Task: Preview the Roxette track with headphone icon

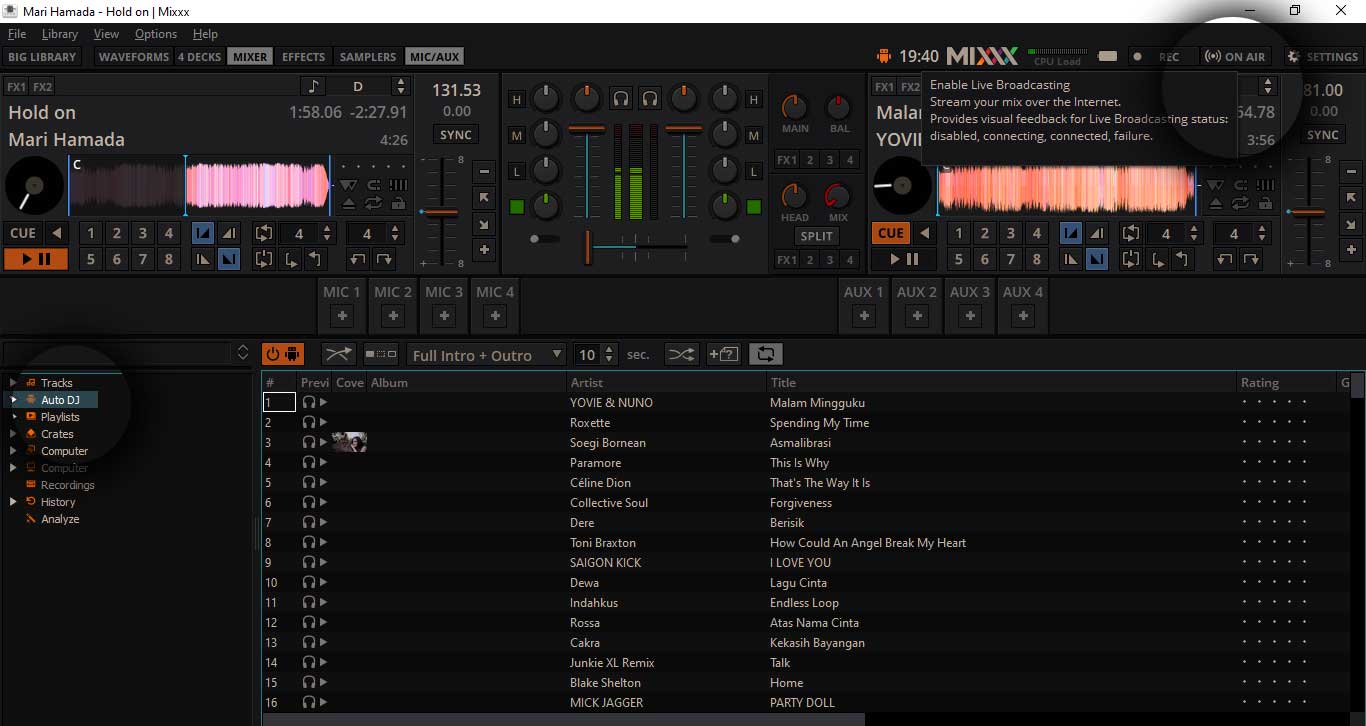Action: (309, 423)
